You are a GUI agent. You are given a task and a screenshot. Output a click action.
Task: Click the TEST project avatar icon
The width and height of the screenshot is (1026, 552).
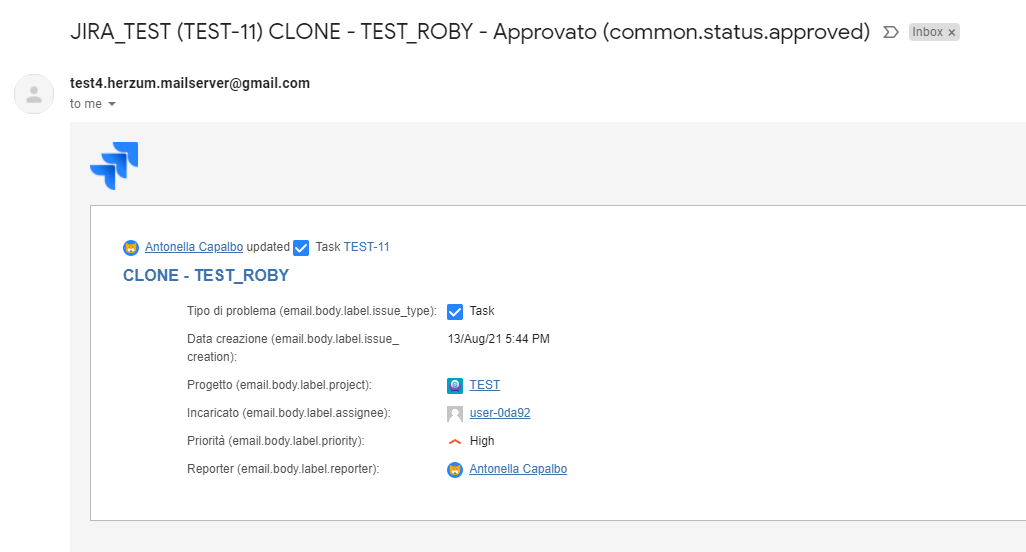[x=455, y=385]
